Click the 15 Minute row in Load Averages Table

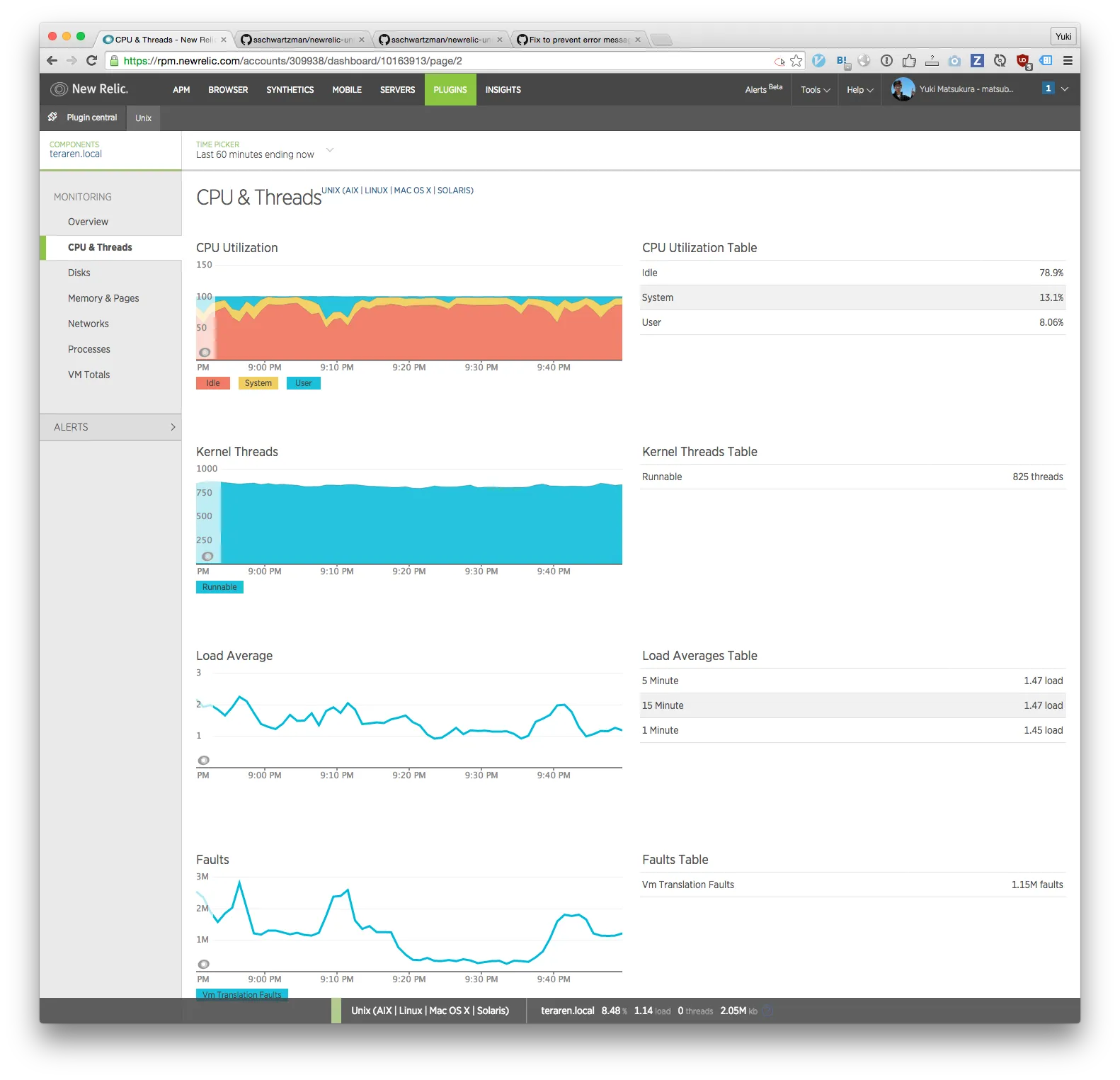(852, 705)
